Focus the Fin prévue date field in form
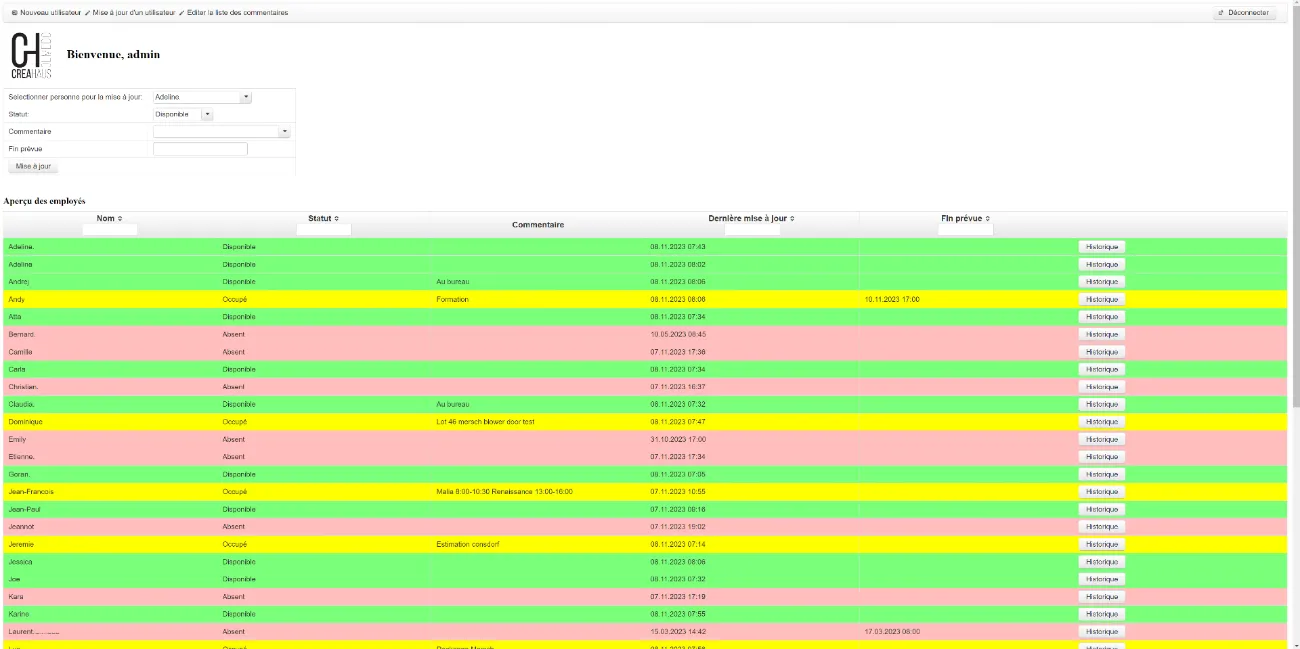1300x649 pixels. pyautogui.click(x=200, y=149)
